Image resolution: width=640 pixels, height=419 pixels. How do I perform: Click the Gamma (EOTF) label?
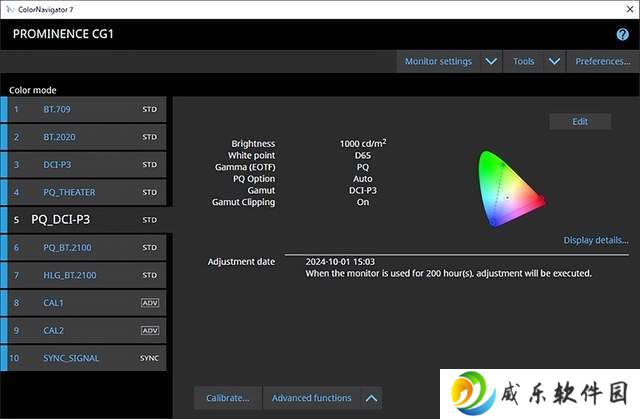click(245, 167)
